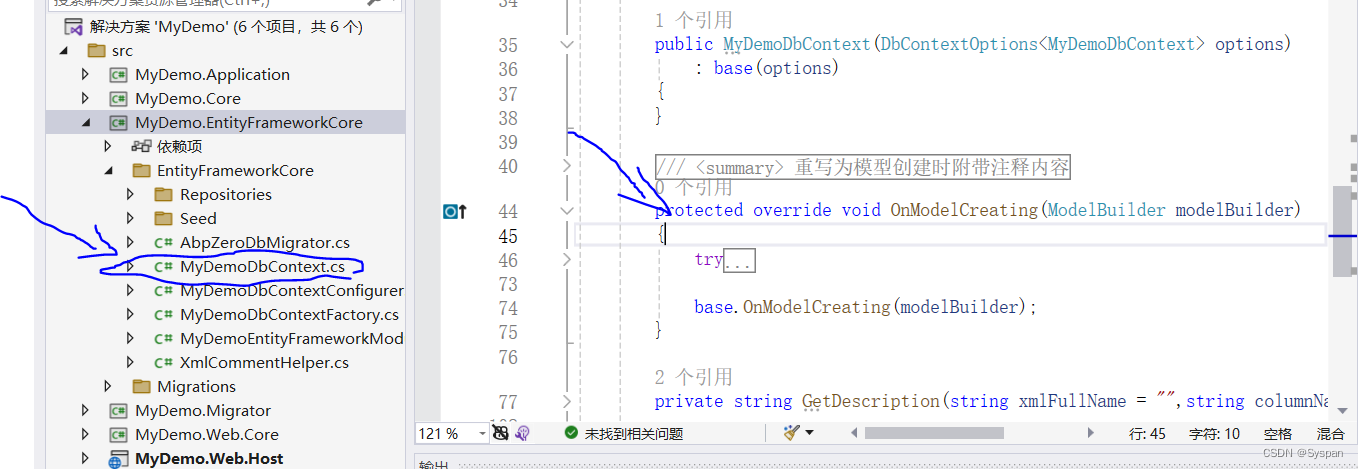
Task: Click the green check 未找到相关问题 status
Action: 623,433
